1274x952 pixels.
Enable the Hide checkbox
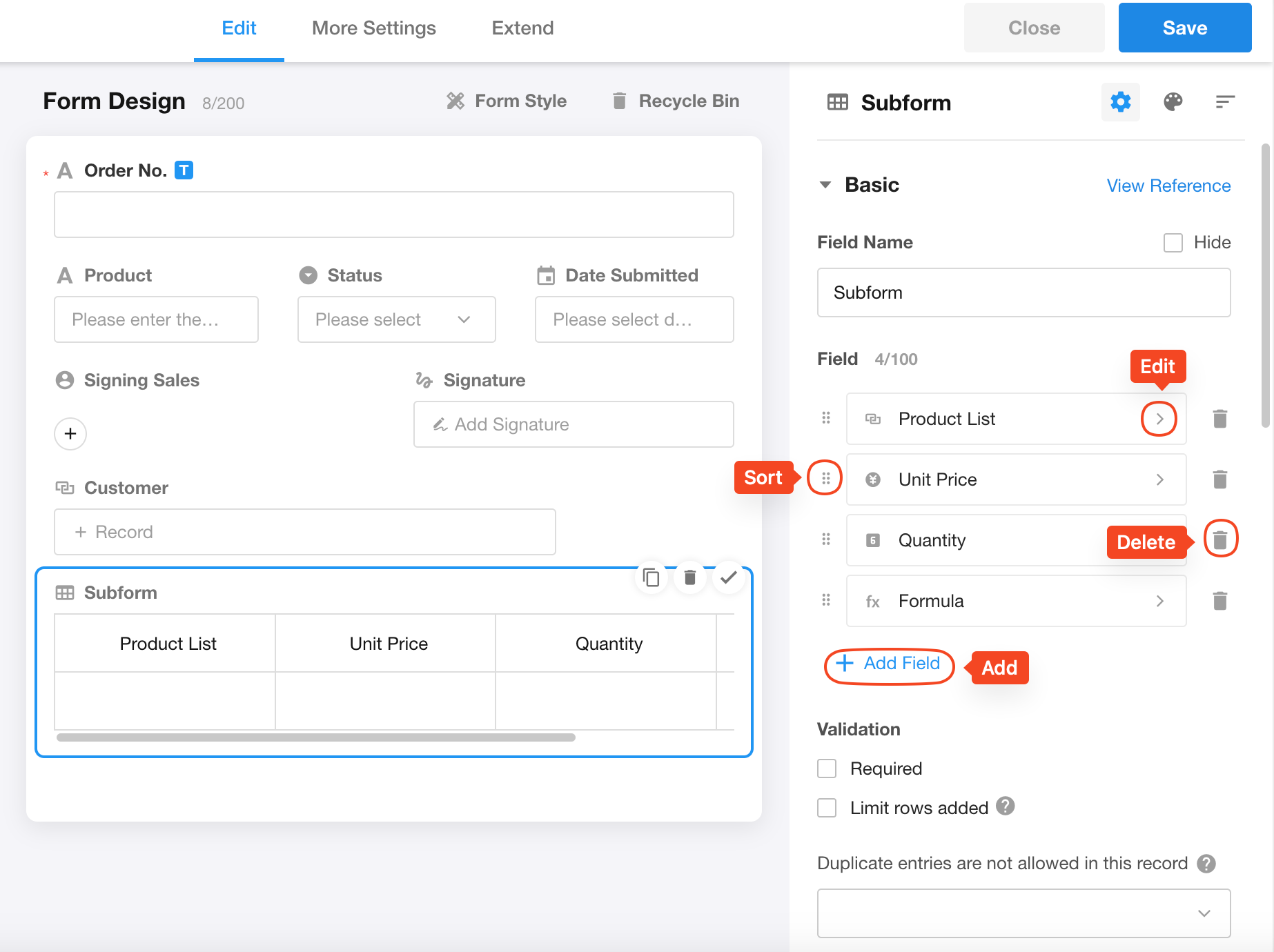(1173, 243)
